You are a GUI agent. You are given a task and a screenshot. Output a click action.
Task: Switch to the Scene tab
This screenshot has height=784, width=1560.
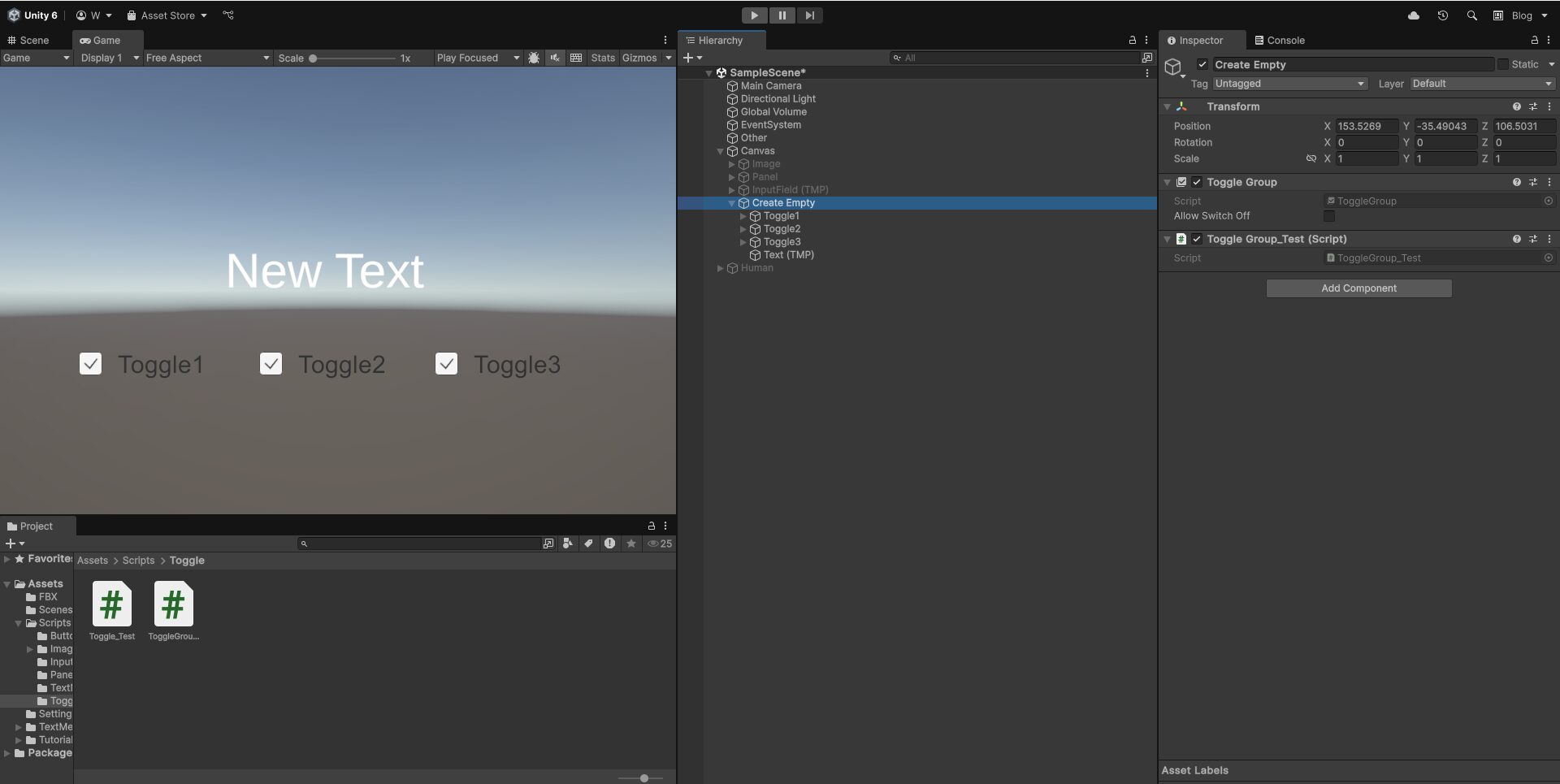[x=32, y=40]
